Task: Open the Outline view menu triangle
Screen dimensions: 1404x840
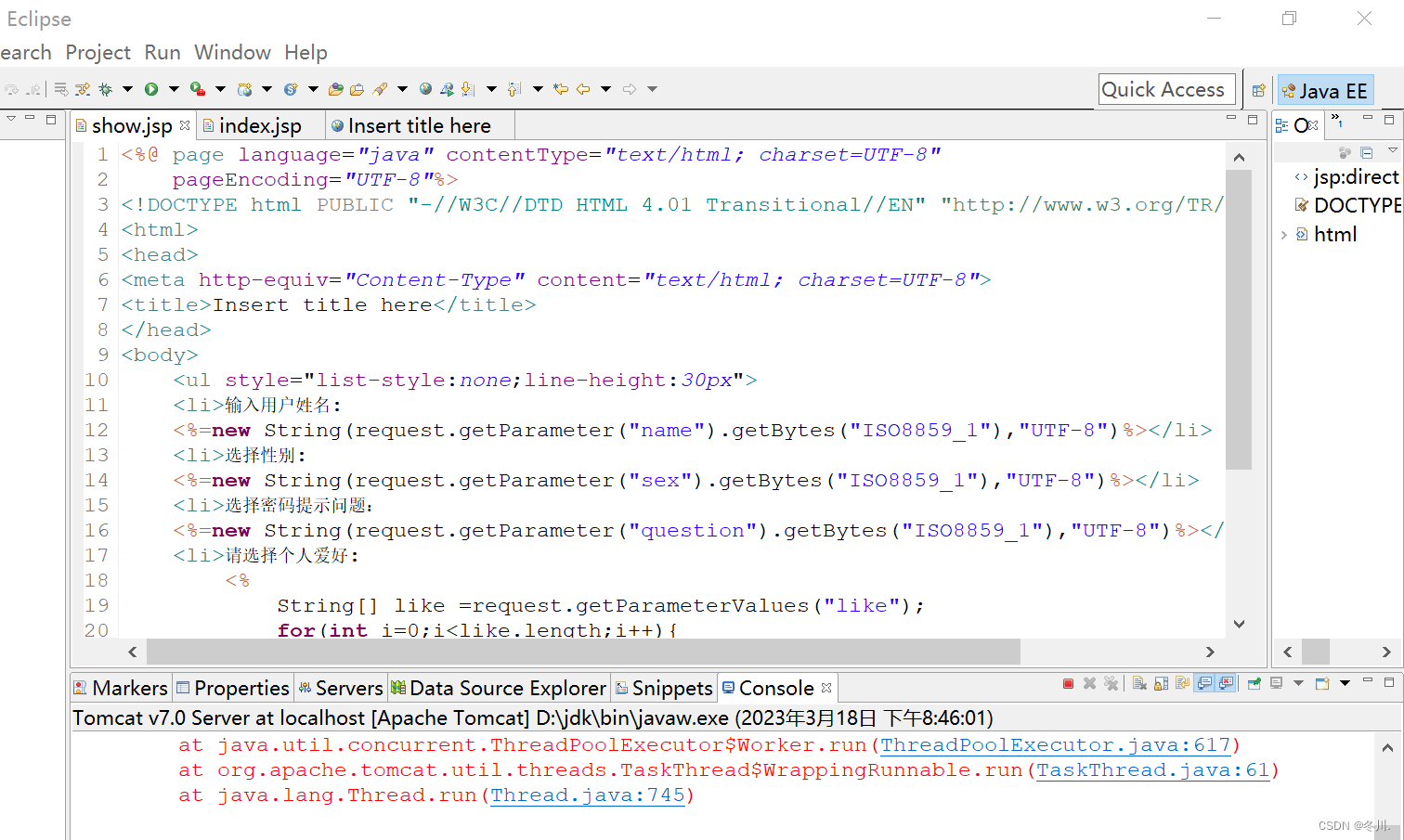Action: coord(1392,149)
